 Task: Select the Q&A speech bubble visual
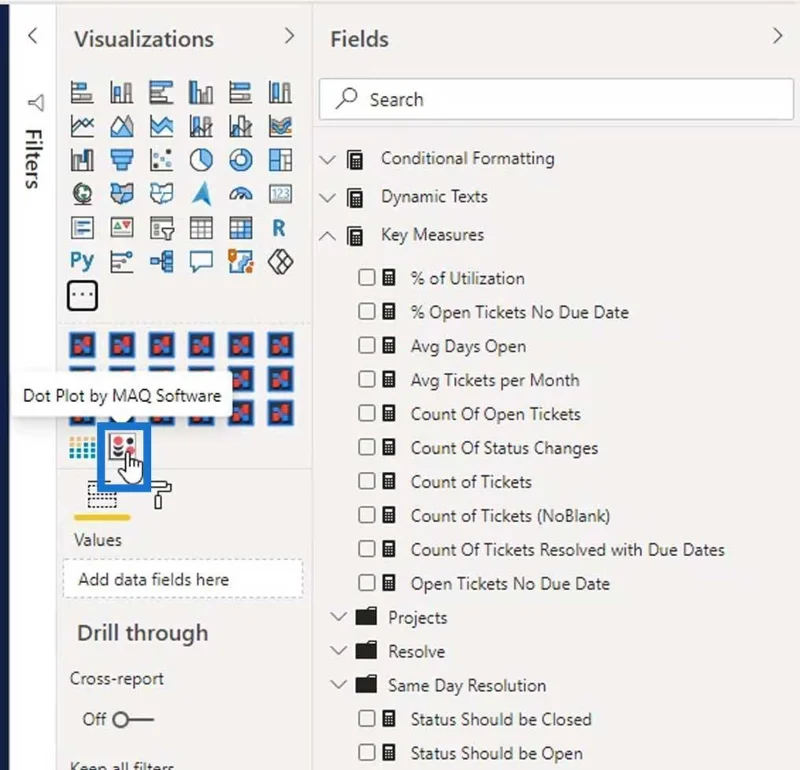click(x=201, y=261)
